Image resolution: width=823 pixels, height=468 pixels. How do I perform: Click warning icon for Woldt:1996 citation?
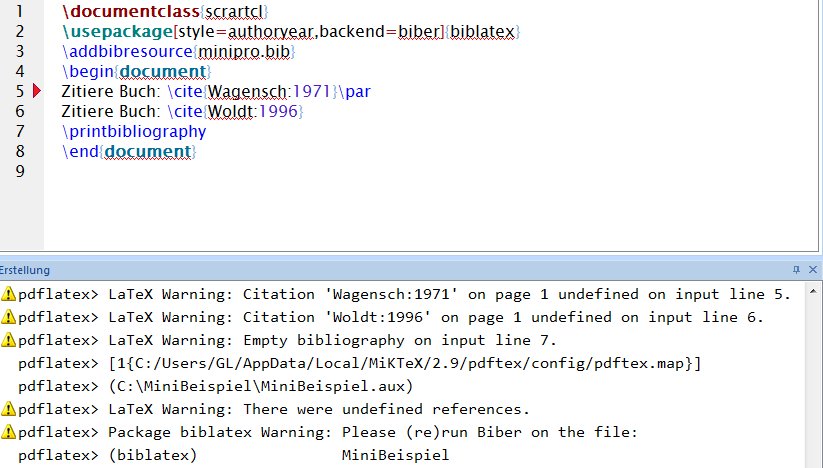coord(8,317)
